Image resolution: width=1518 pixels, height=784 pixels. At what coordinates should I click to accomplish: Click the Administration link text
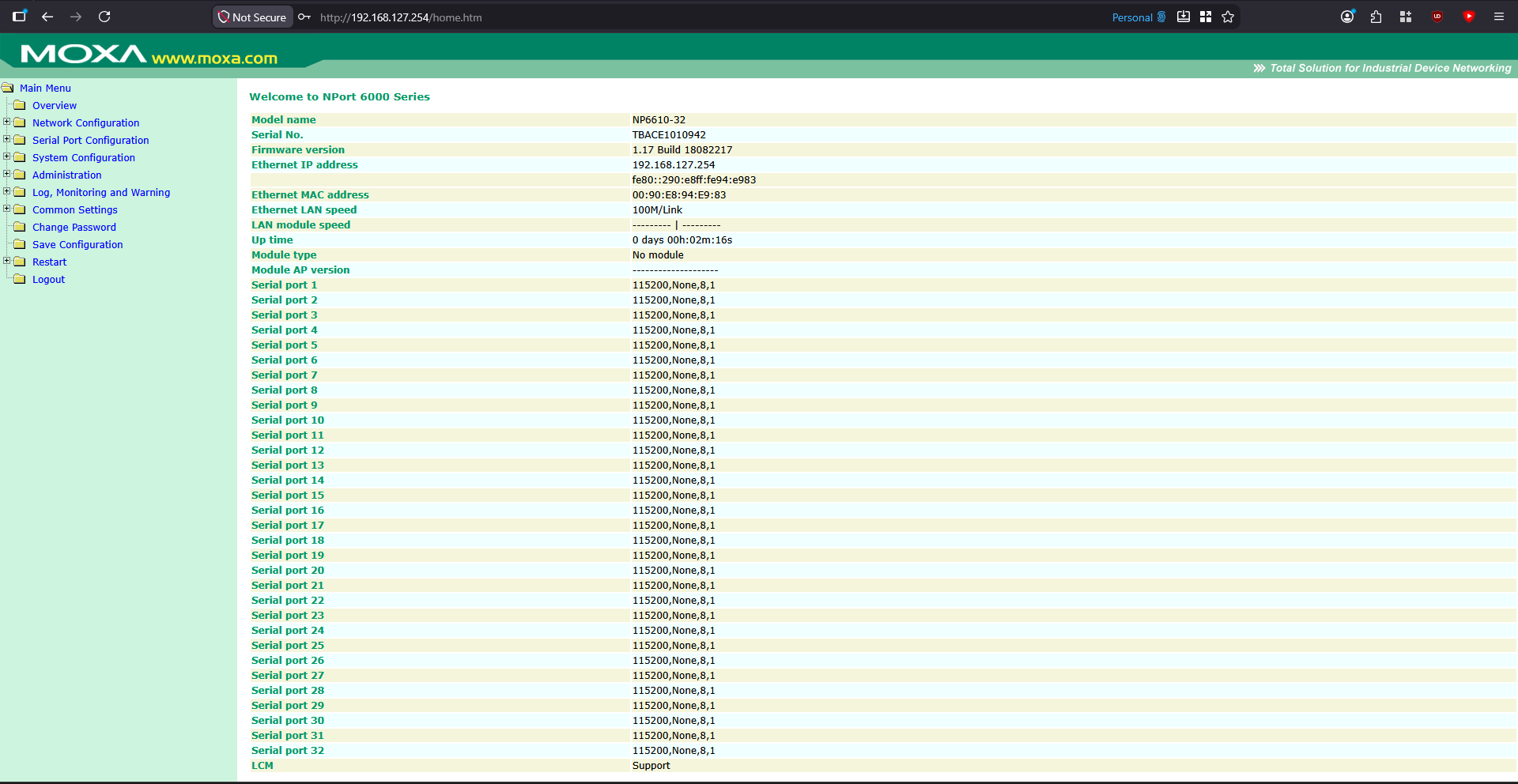[67, 175]
